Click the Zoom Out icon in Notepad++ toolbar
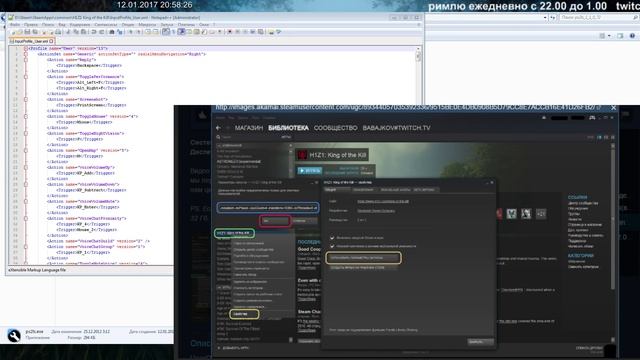The width and height of the screenshot is (640, 360). point(139,32)
